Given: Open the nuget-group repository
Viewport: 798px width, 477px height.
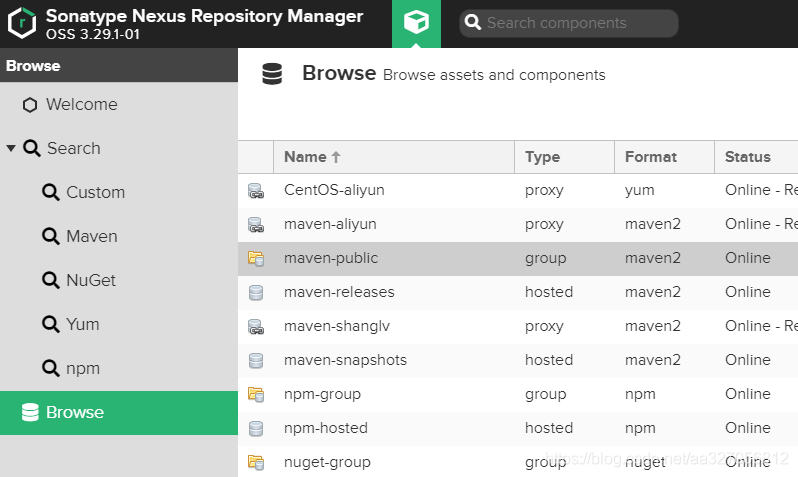Looking at the screenshot, I should (327, 462).
